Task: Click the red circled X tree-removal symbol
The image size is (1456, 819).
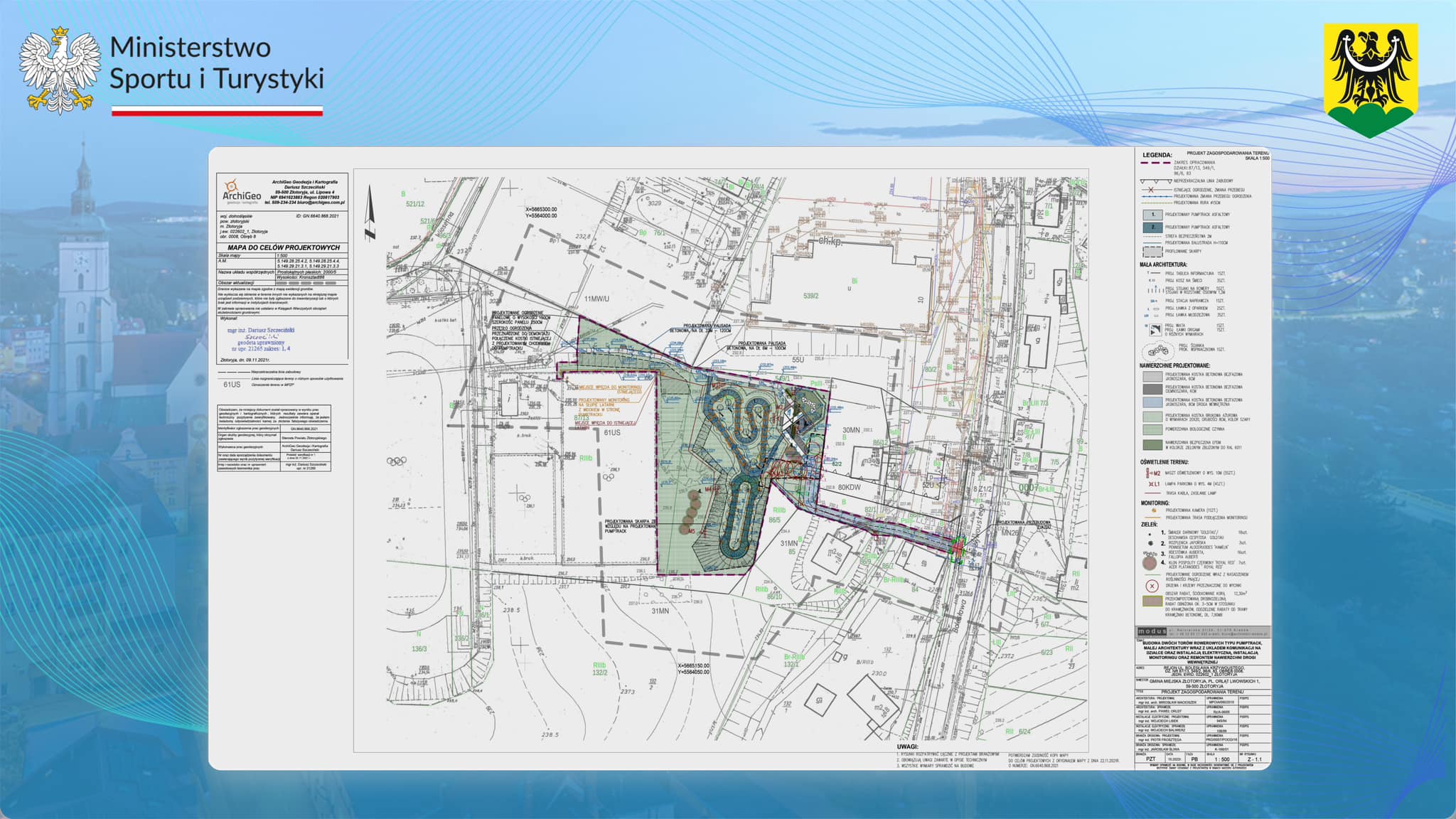Action: [x=1152, y=587]
